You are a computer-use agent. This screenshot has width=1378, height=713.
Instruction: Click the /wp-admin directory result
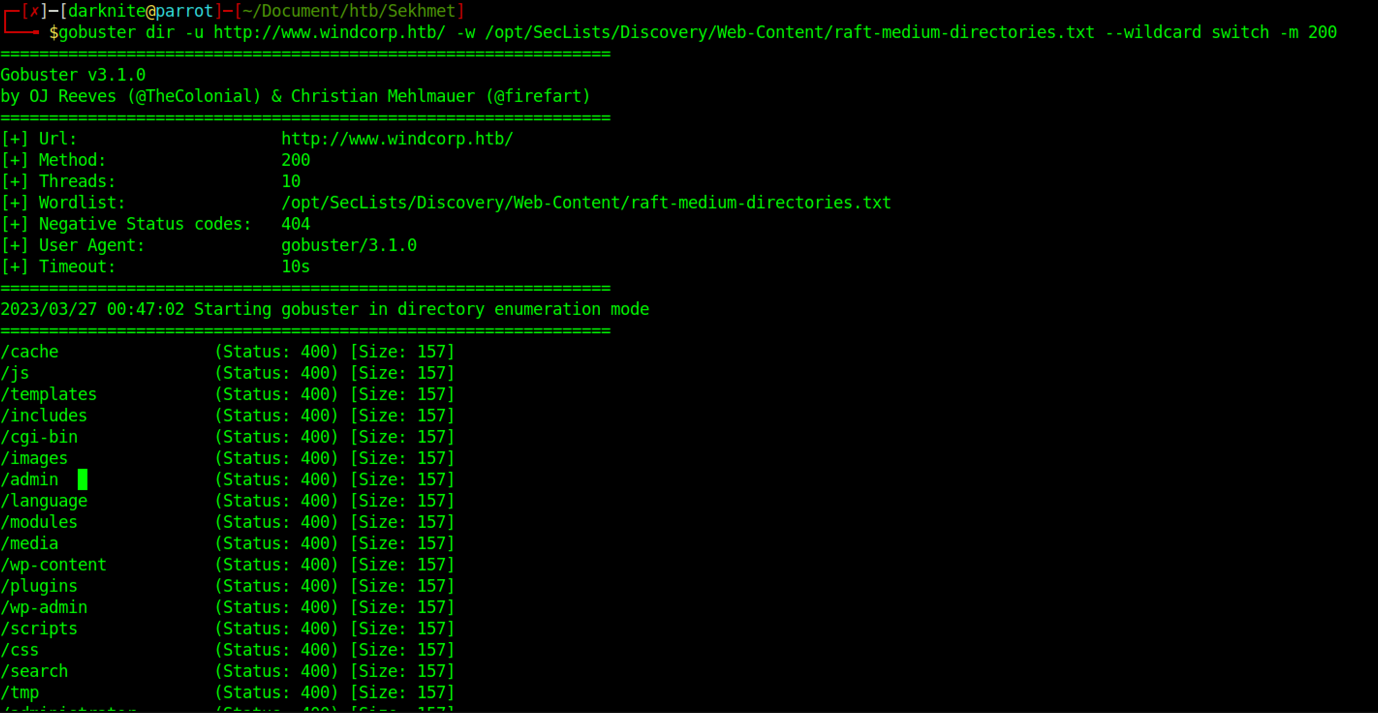coord(44,608)
